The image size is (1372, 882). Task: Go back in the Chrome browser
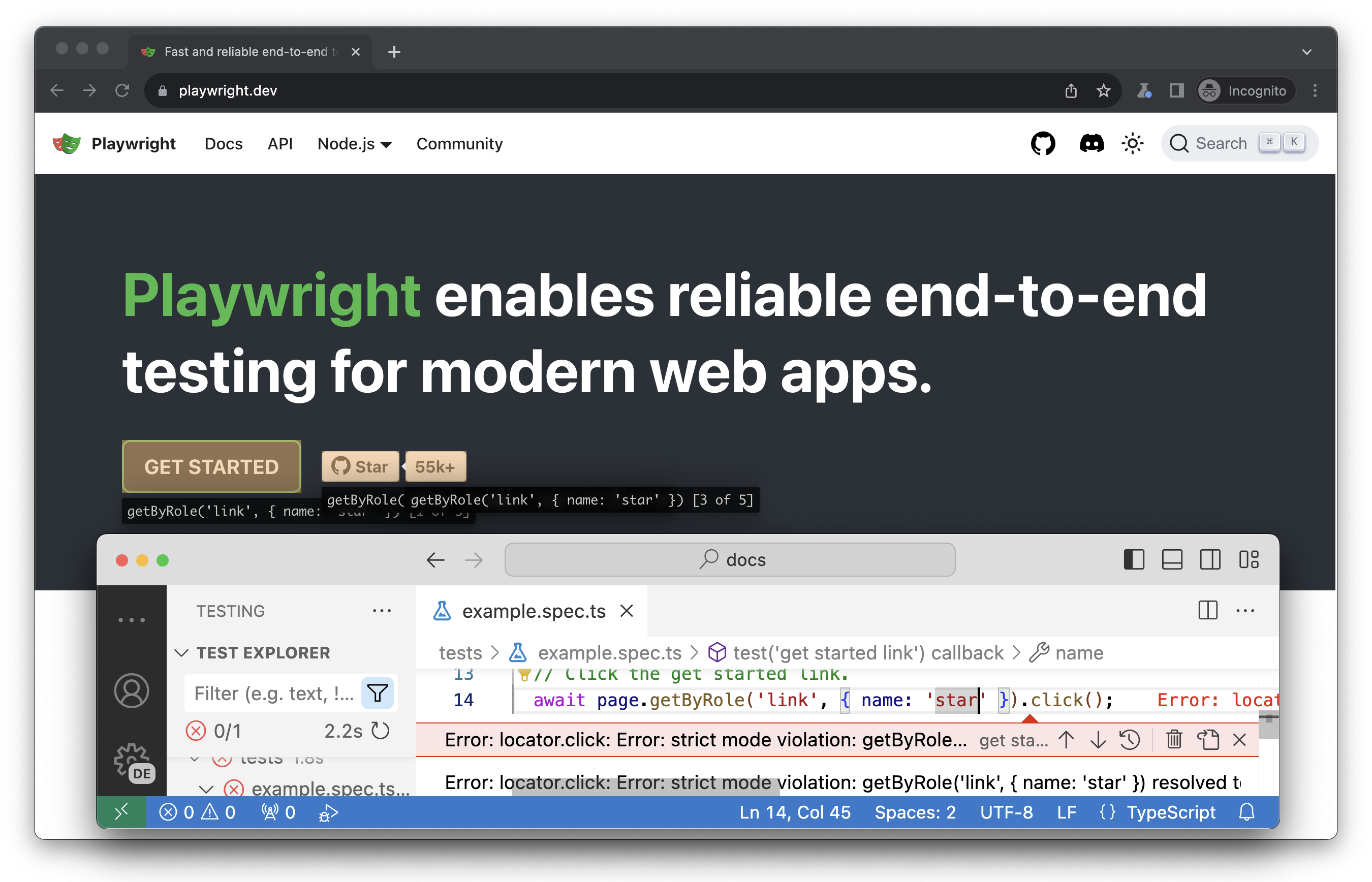(56, 90)
